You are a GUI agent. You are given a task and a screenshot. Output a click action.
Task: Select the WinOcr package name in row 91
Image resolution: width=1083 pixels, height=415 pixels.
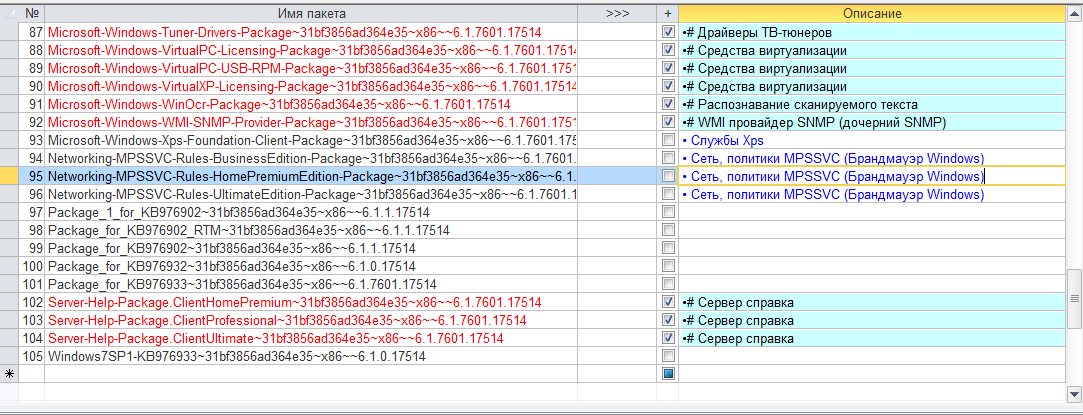click(279, 105)
